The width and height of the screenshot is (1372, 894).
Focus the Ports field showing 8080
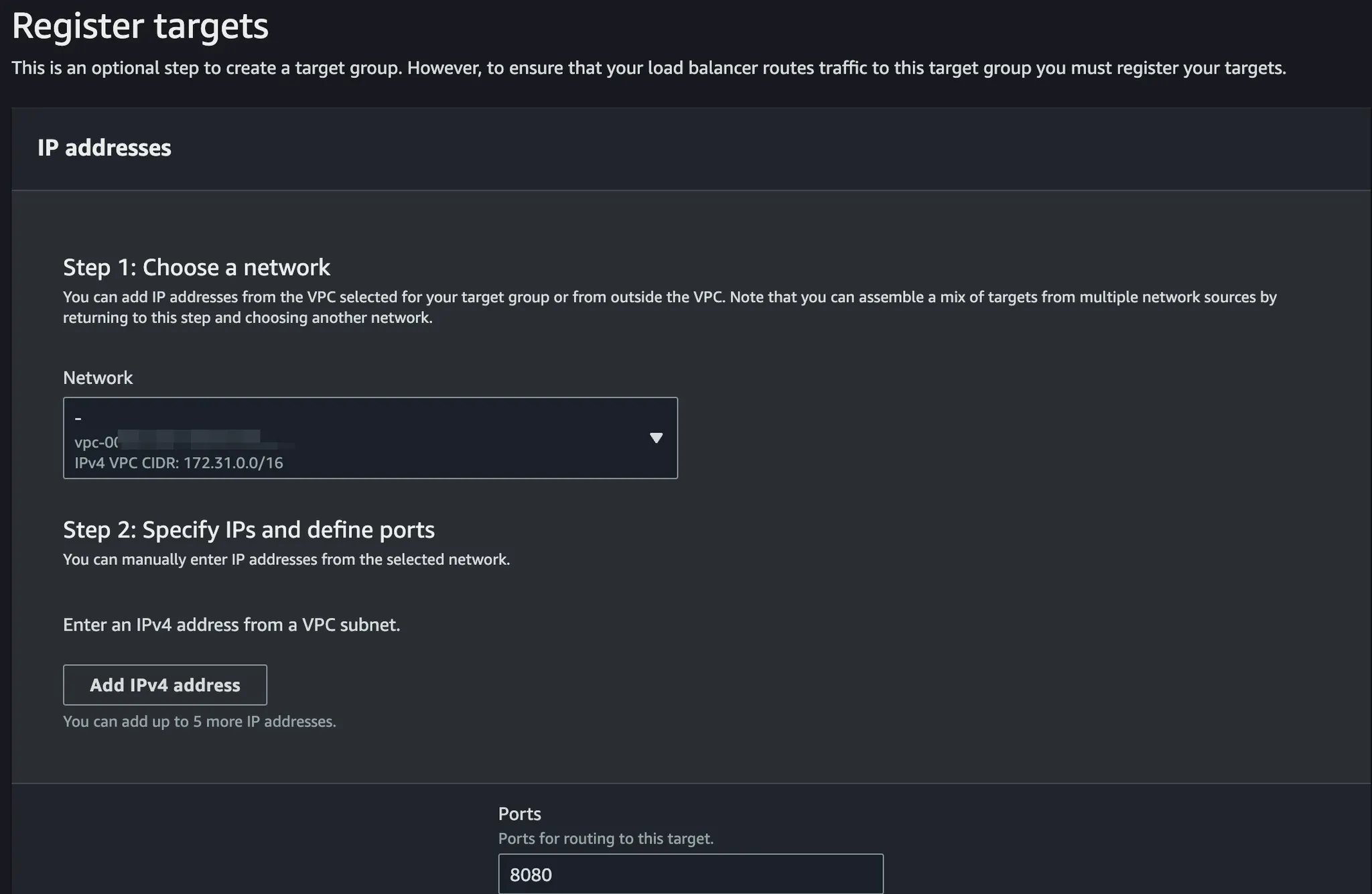coord(690,874)
